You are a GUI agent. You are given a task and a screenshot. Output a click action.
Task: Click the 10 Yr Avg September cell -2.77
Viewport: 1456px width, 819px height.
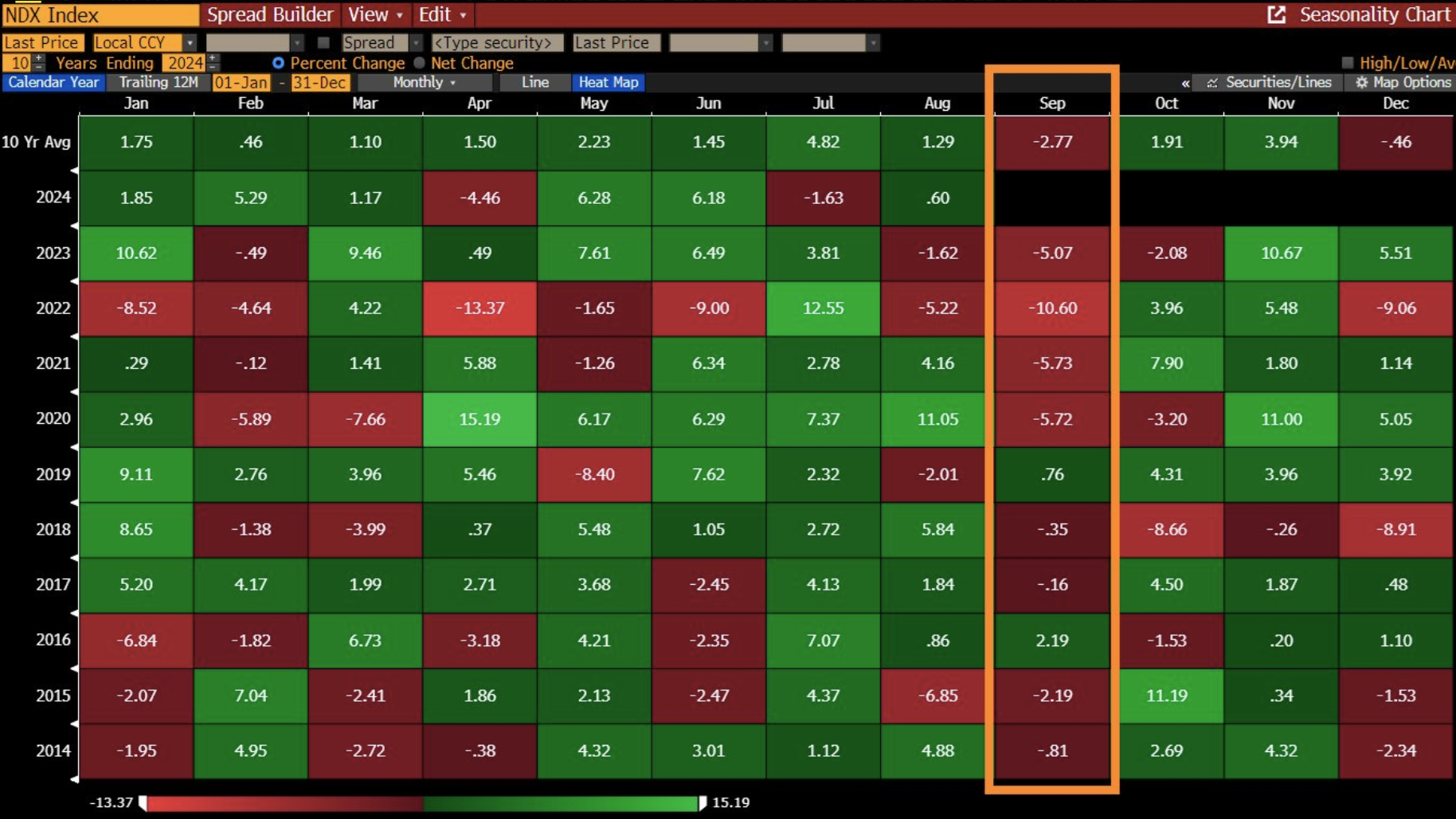(1052, 142)
